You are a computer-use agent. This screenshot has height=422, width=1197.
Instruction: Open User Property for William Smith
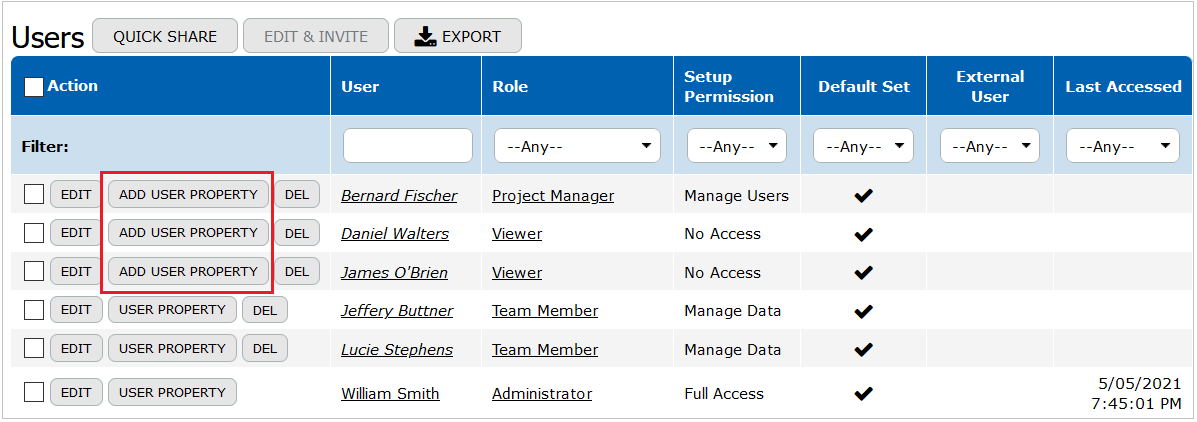click(x=173, y=392)
